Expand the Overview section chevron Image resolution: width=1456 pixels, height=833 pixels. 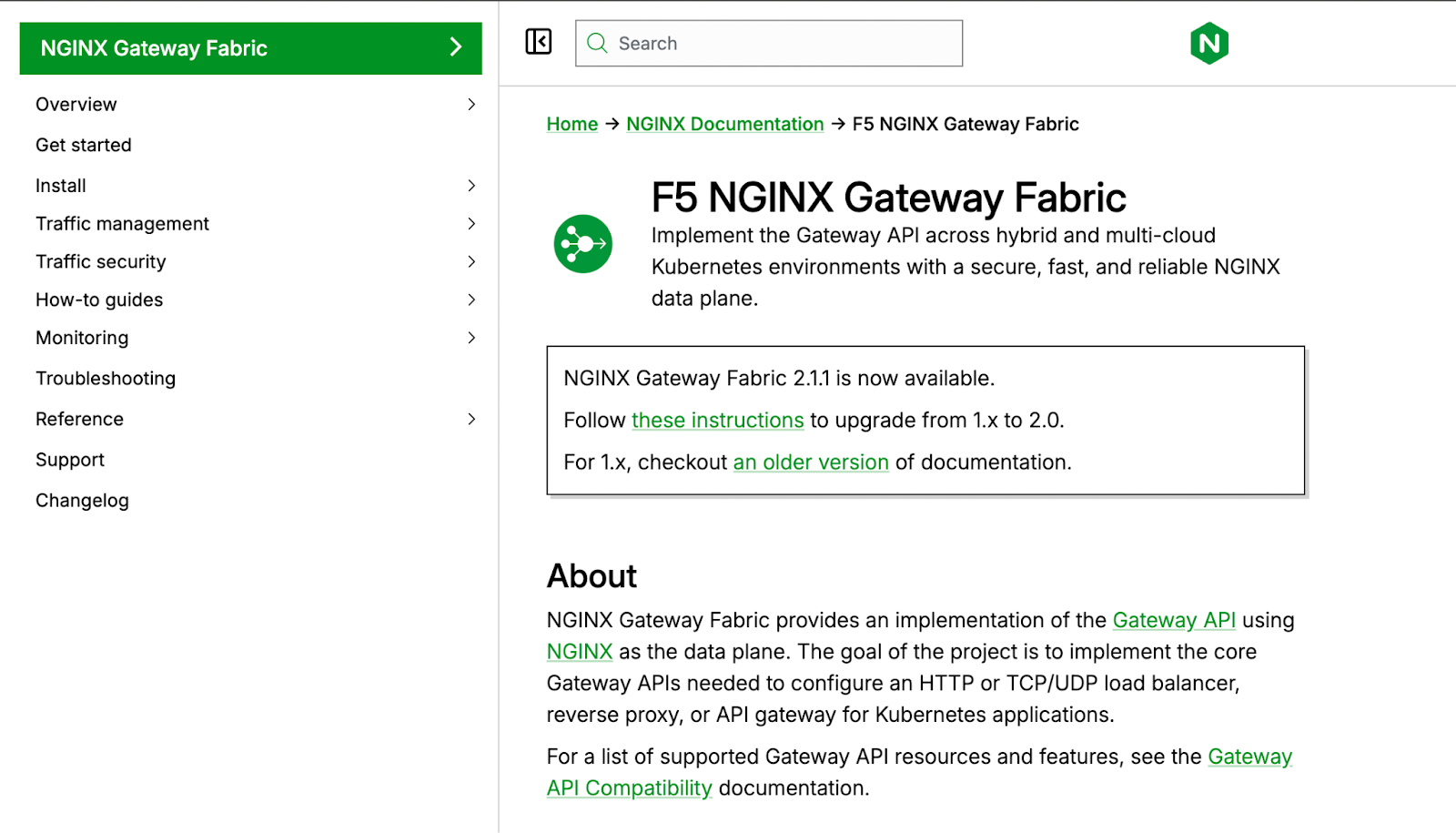pyautogui.click(x=471, y=104)
